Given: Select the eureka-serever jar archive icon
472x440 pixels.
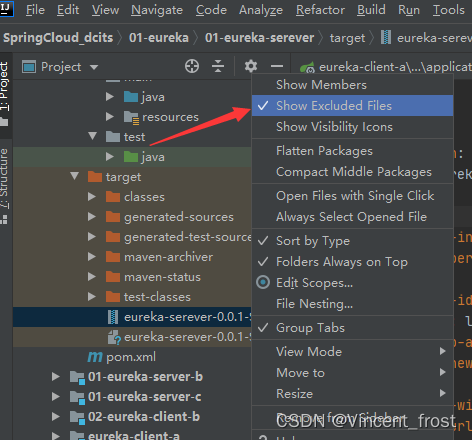Looking at the screenshot, I should (x=113, y=317).
